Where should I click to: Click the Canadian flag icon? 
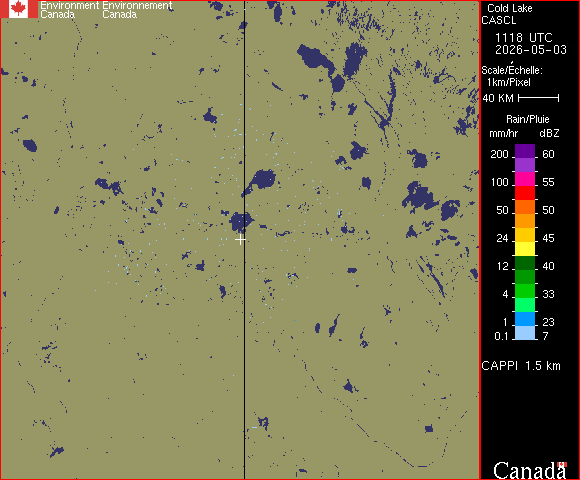pyautogui.click(x=19, y=9)
